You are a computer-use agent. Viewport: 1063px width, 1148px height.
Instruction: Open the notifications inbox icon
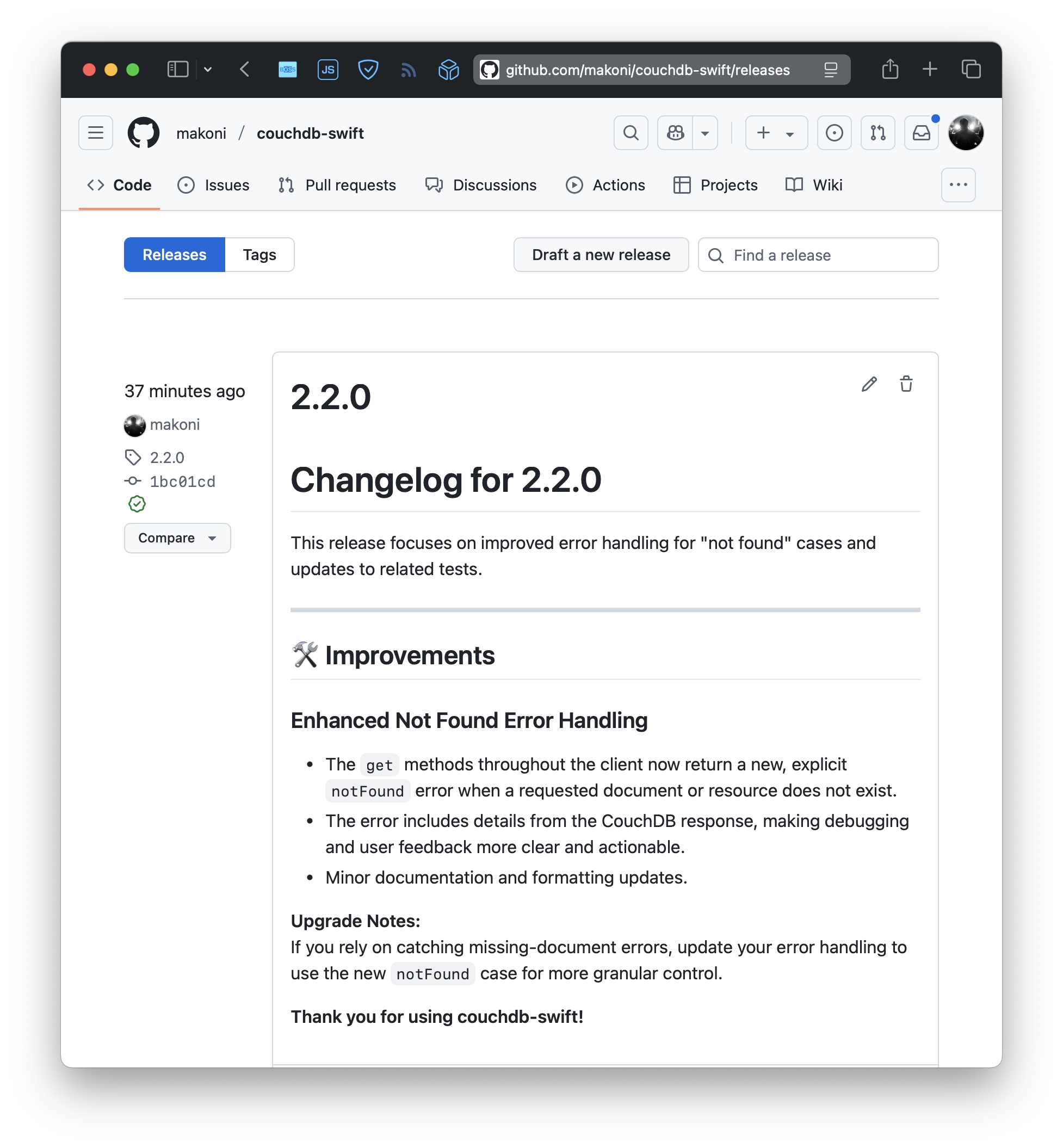click(922, 133)
